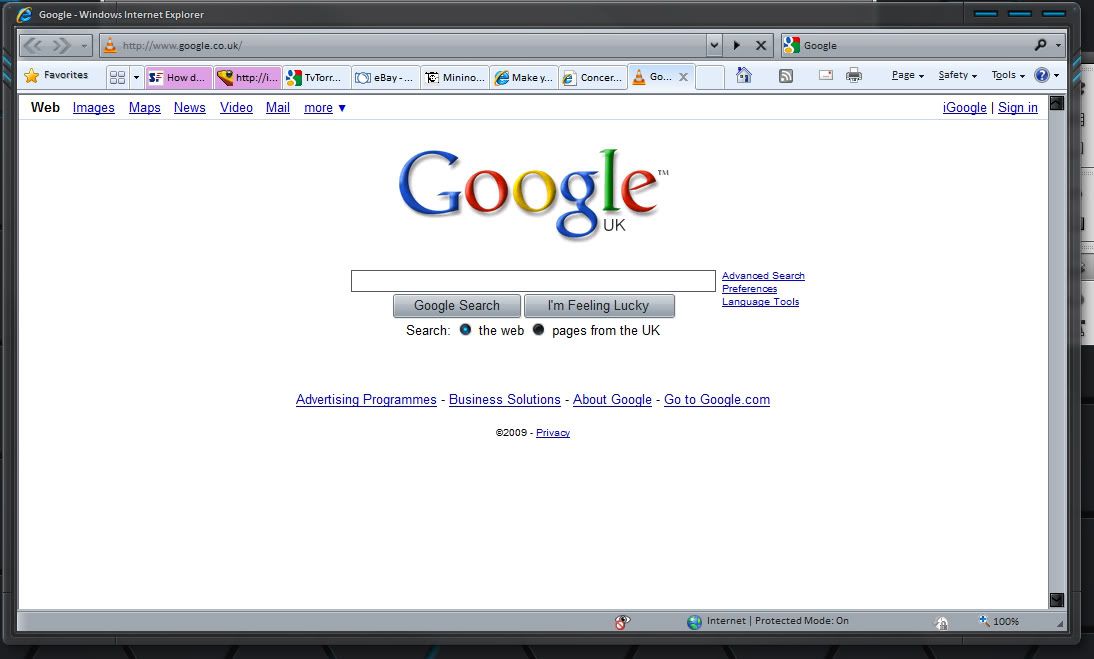Viewport: 1094px width, 659px height.
Task: Open the Advanced Search link
Action: tap(763, 276)
